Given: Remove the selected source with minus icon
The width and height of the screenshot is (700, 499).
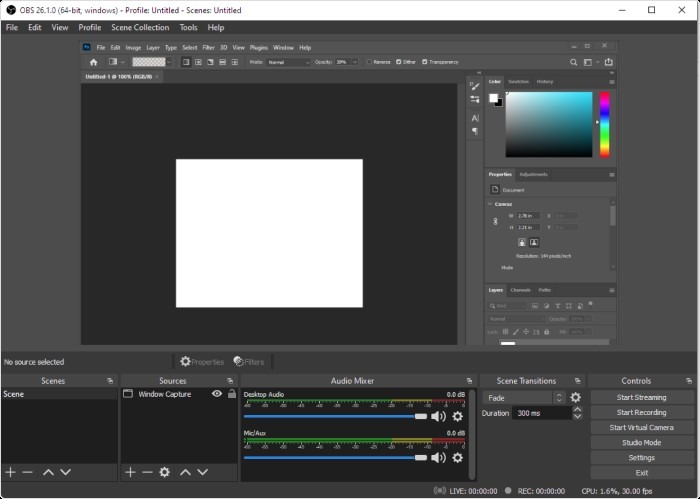Looking at the screenshot, I should (147, 472).
